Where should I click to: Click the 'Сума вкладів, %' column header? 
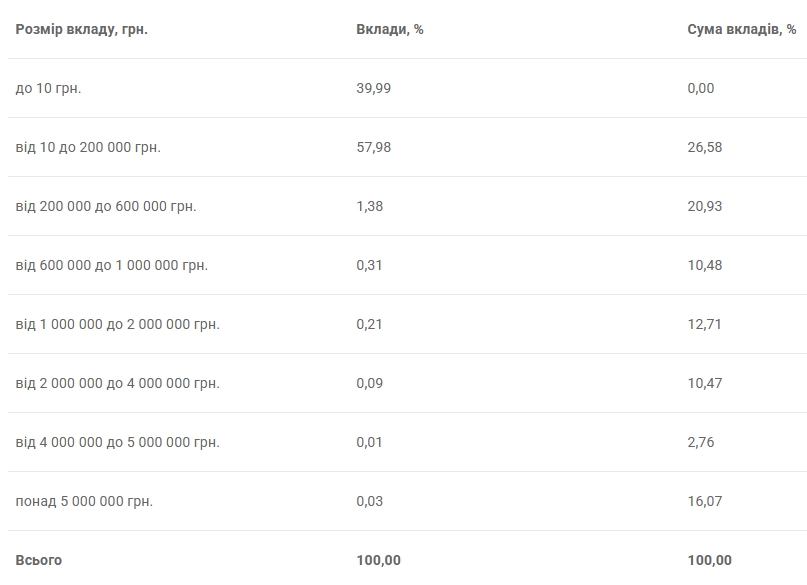point(741,29)
